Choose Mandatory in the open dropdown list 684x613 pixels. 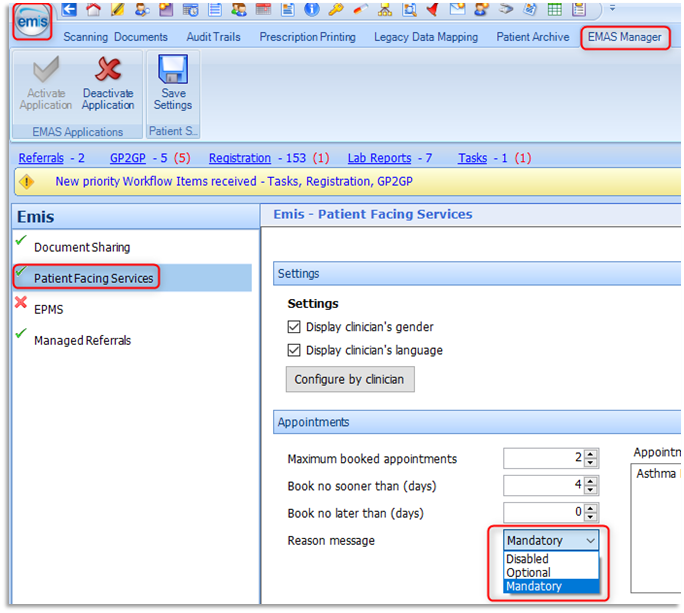pyautogui.click(x=551, y=586)
